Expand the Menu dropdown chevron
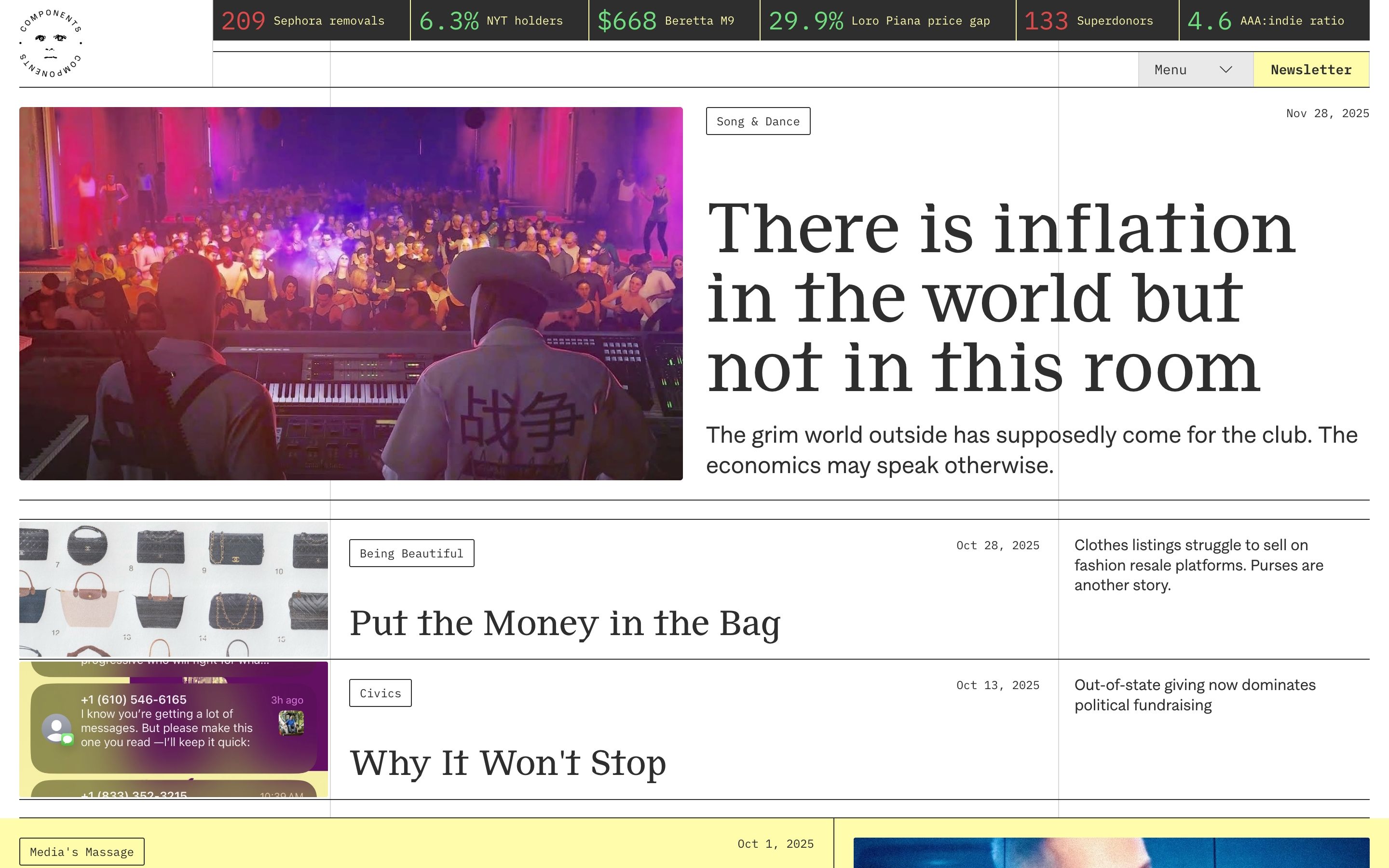The width and height of the screenshot is (1389, 868). (1226, 69)
